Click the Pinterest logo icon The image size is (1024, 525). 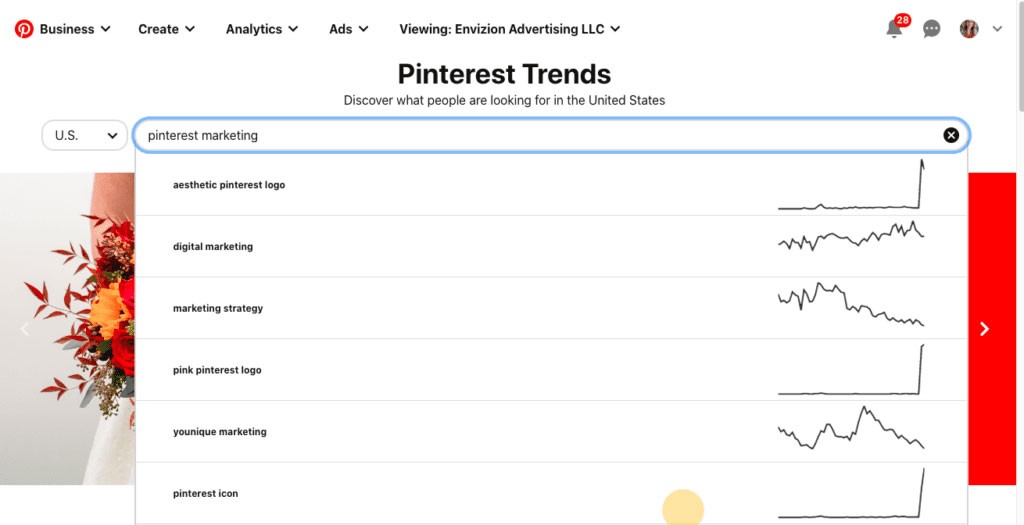click(24, 29)
